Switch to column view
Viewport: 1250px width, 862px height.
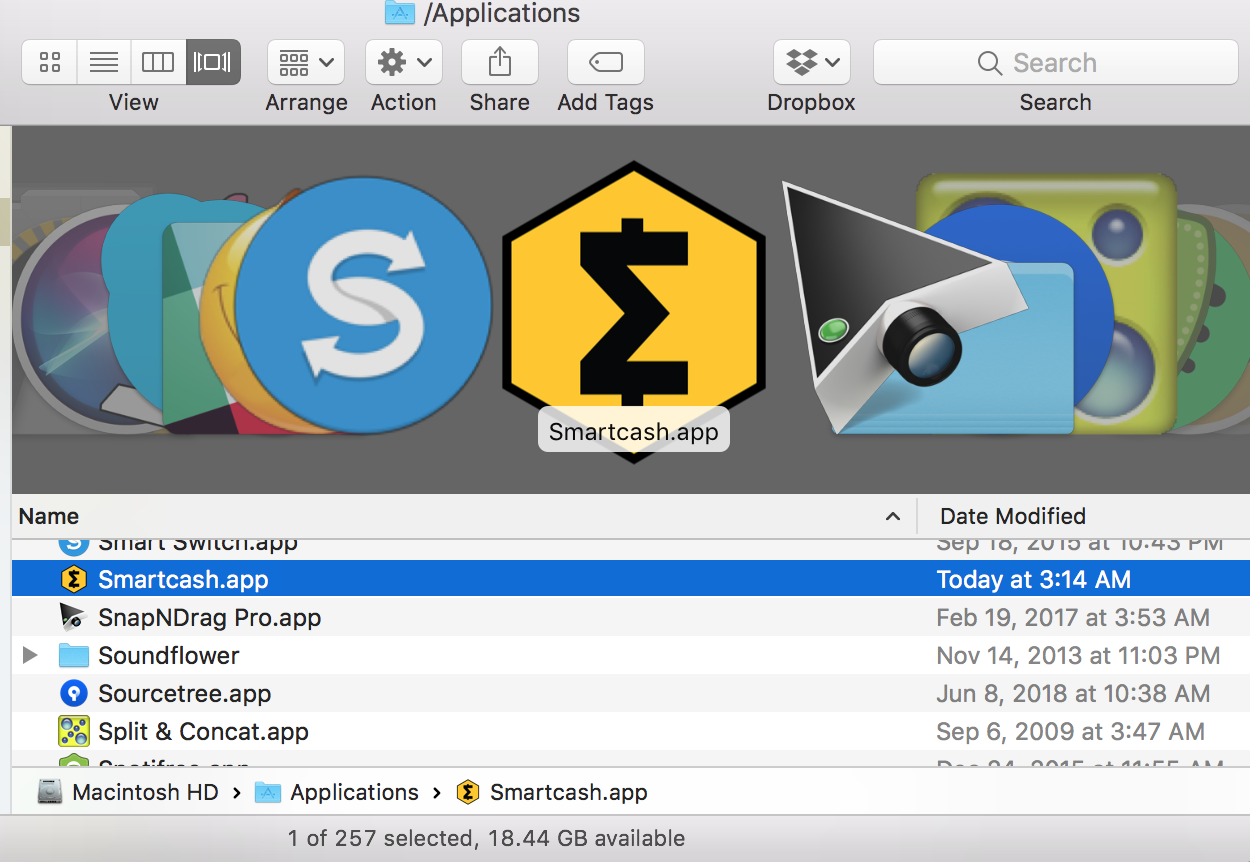click(x=158, y=63)
